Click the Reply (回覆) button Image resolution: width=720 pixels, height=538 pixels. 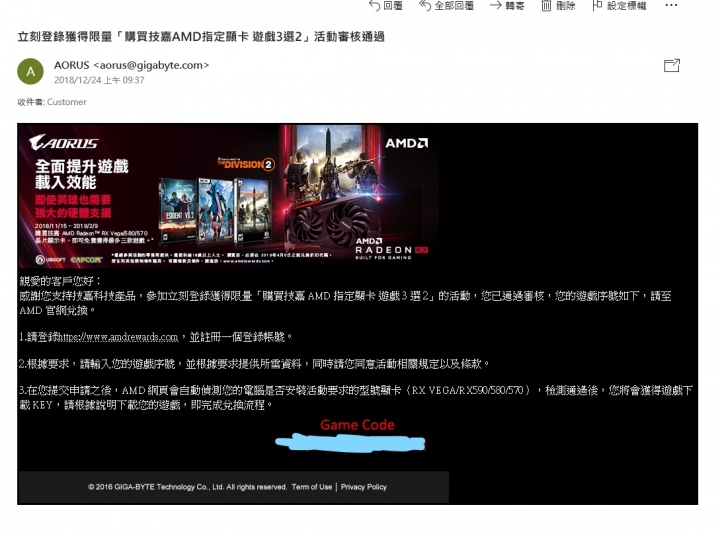tap(386, 6)
